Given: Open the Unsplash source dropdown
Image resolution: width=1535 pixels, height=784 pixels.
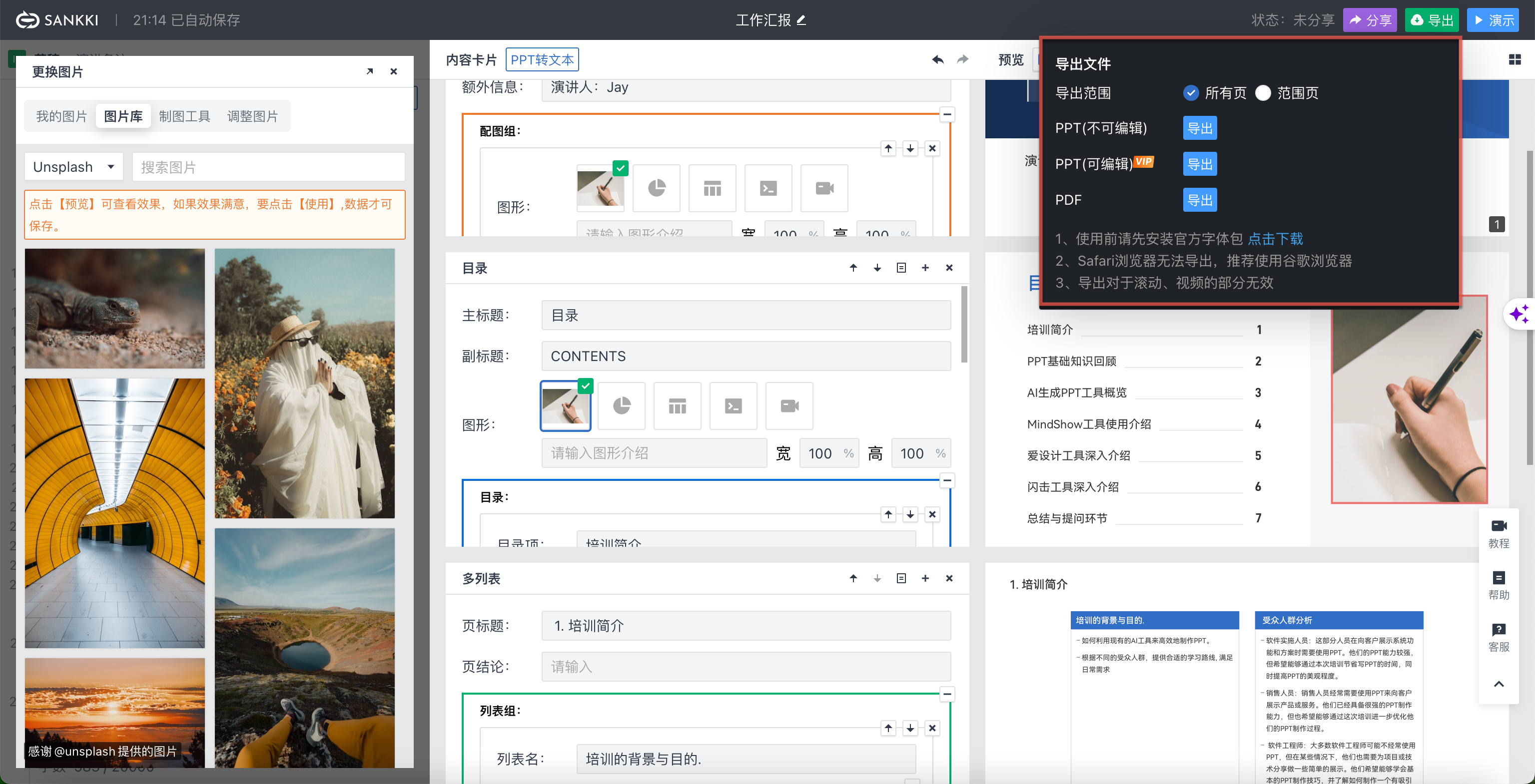Looking at the screenshot, I should [x=74, y=167].
